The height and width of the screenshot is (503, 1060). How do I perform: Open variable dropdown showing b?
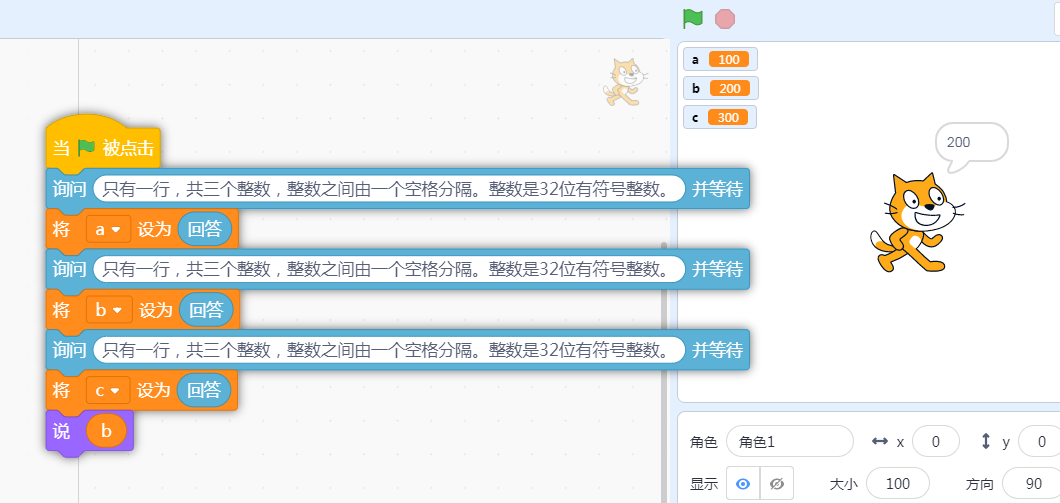tap(109, 310)
